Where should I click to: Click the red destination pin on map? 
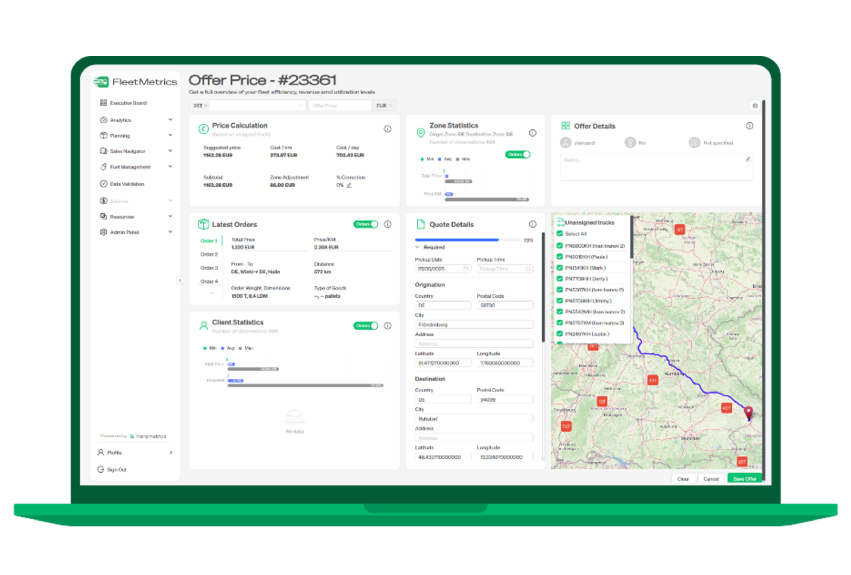click(x=748, y=412)
